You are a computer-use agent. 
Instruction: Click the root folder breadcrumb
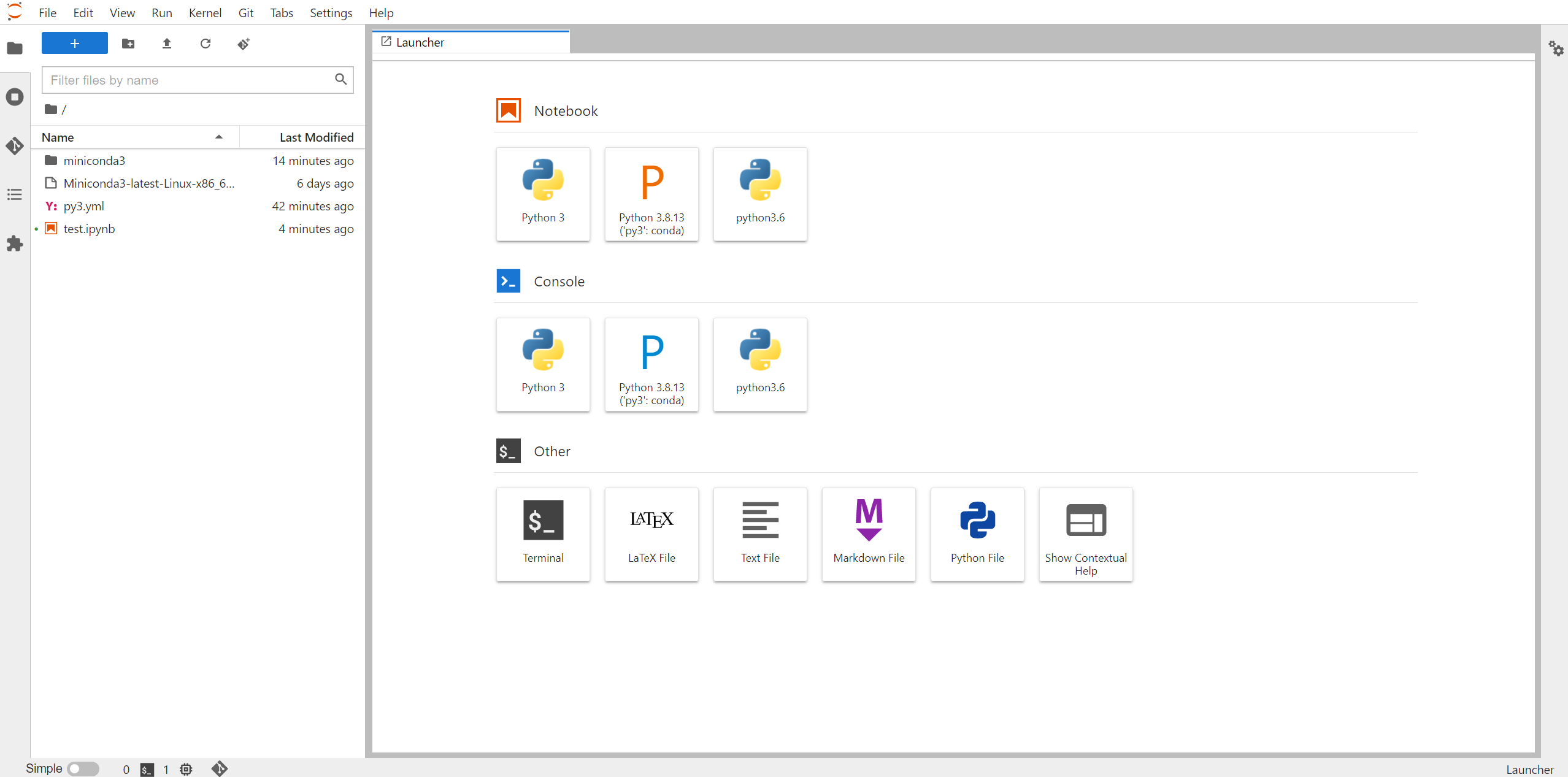coord(51,109)
